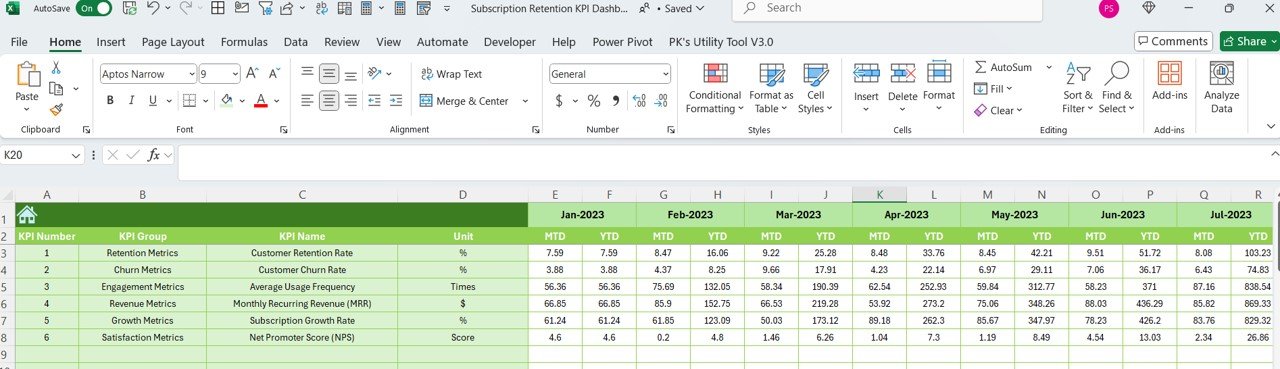Select Center horizontal alignment icon

click(329, 101)
